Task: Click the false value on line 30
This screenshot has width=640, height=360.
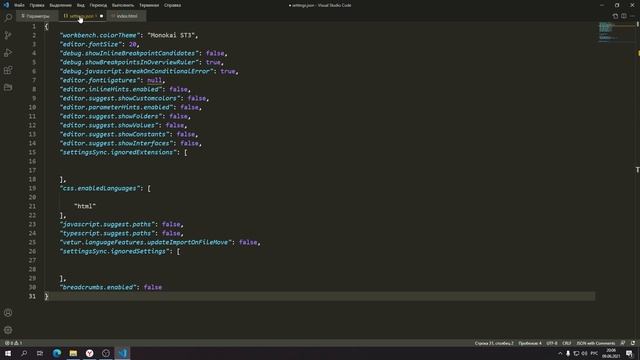Action: (x=153, y=287)
